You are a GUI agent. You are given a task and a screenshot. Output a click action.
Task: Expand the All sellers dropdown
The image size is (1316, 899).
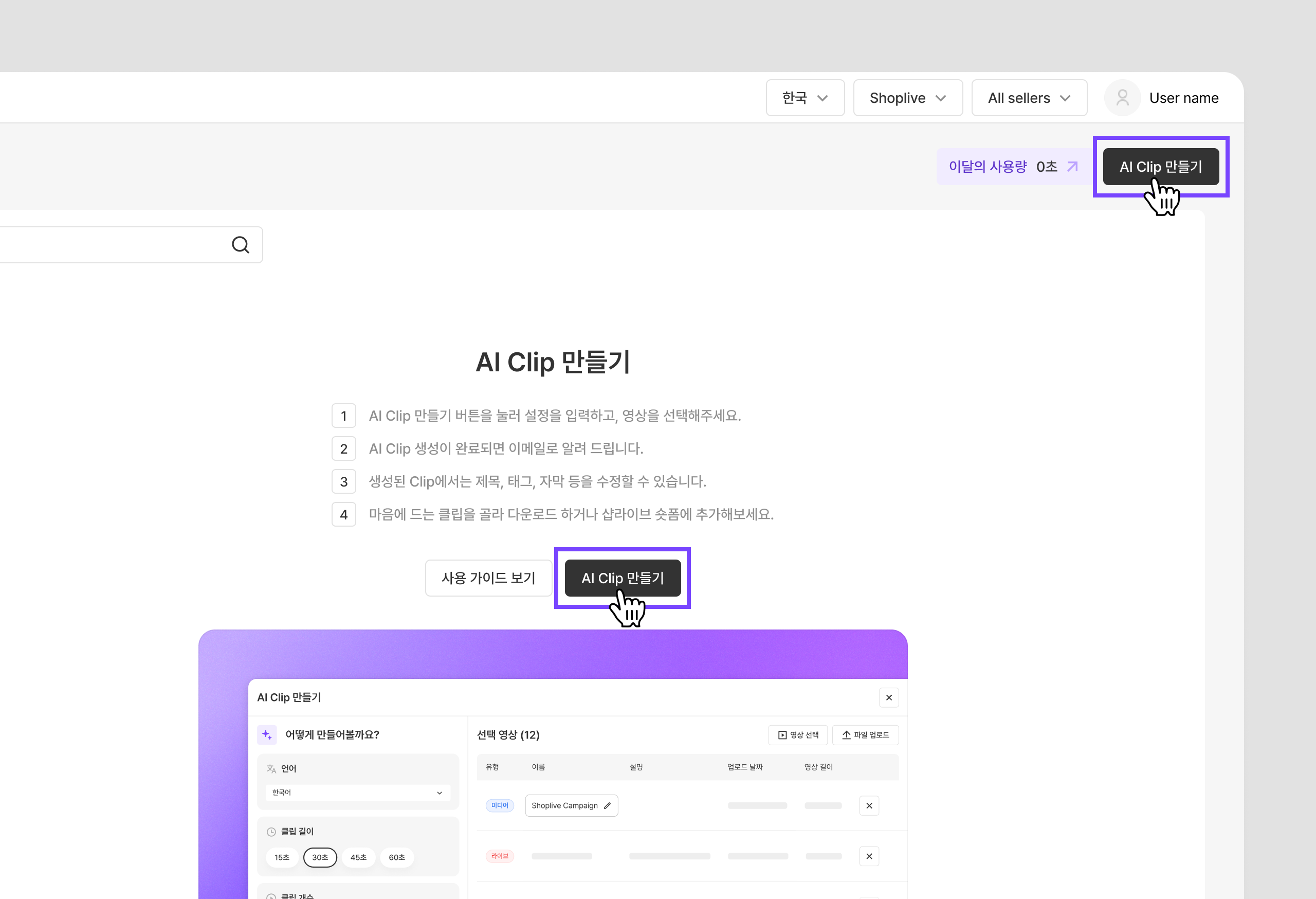pos(1029,98)
